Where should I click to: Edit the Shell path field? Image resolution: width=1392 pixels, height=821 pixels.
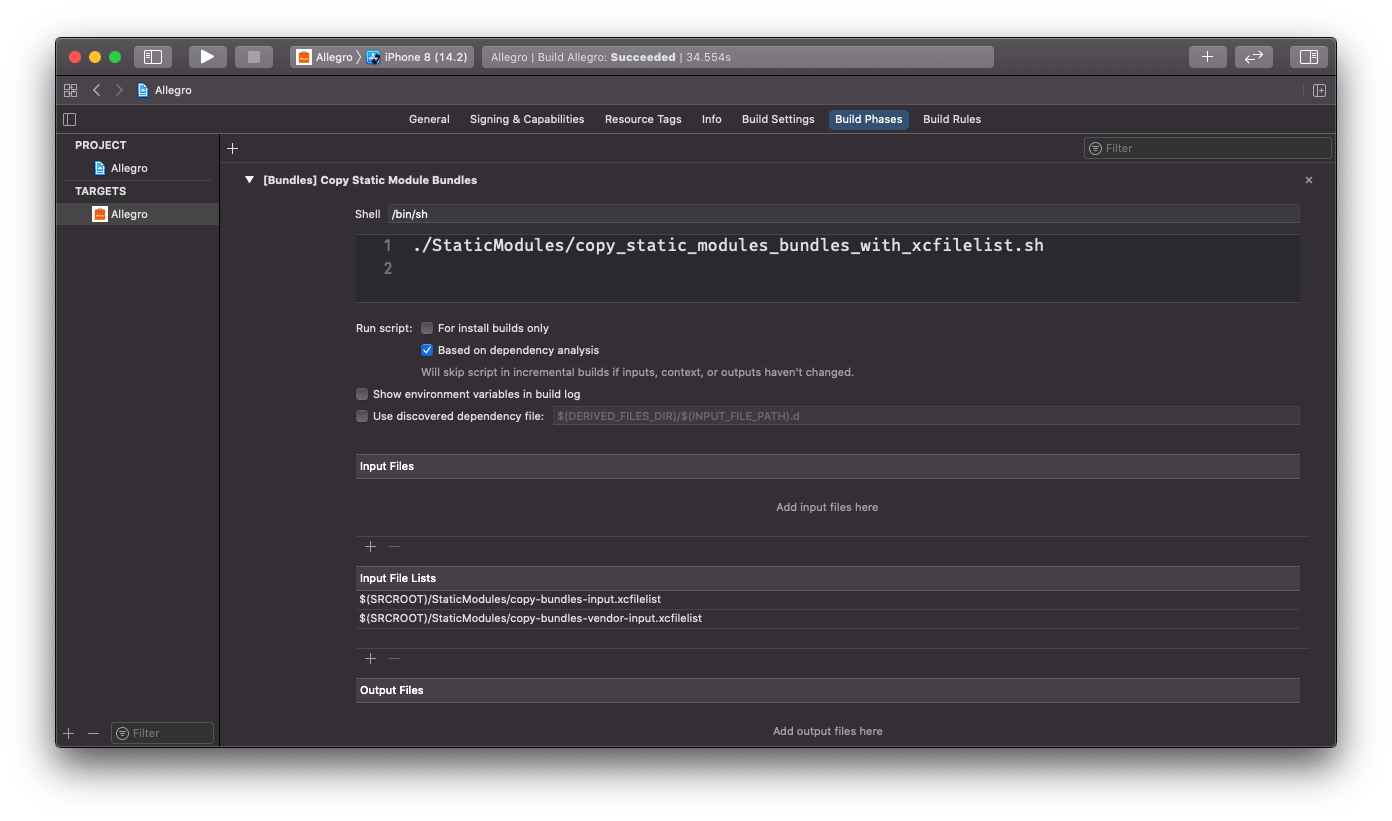point(843,214)
